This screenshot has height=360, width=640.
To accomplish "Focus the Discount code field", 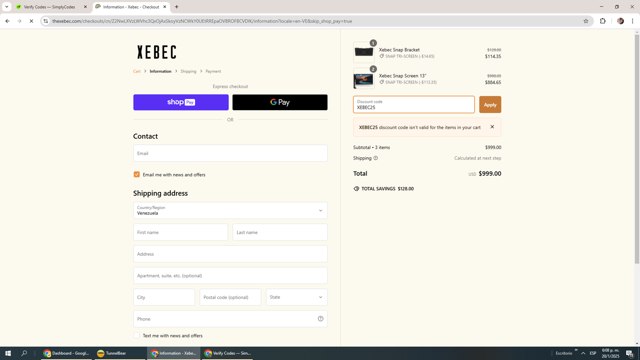I will coord(413,104).
